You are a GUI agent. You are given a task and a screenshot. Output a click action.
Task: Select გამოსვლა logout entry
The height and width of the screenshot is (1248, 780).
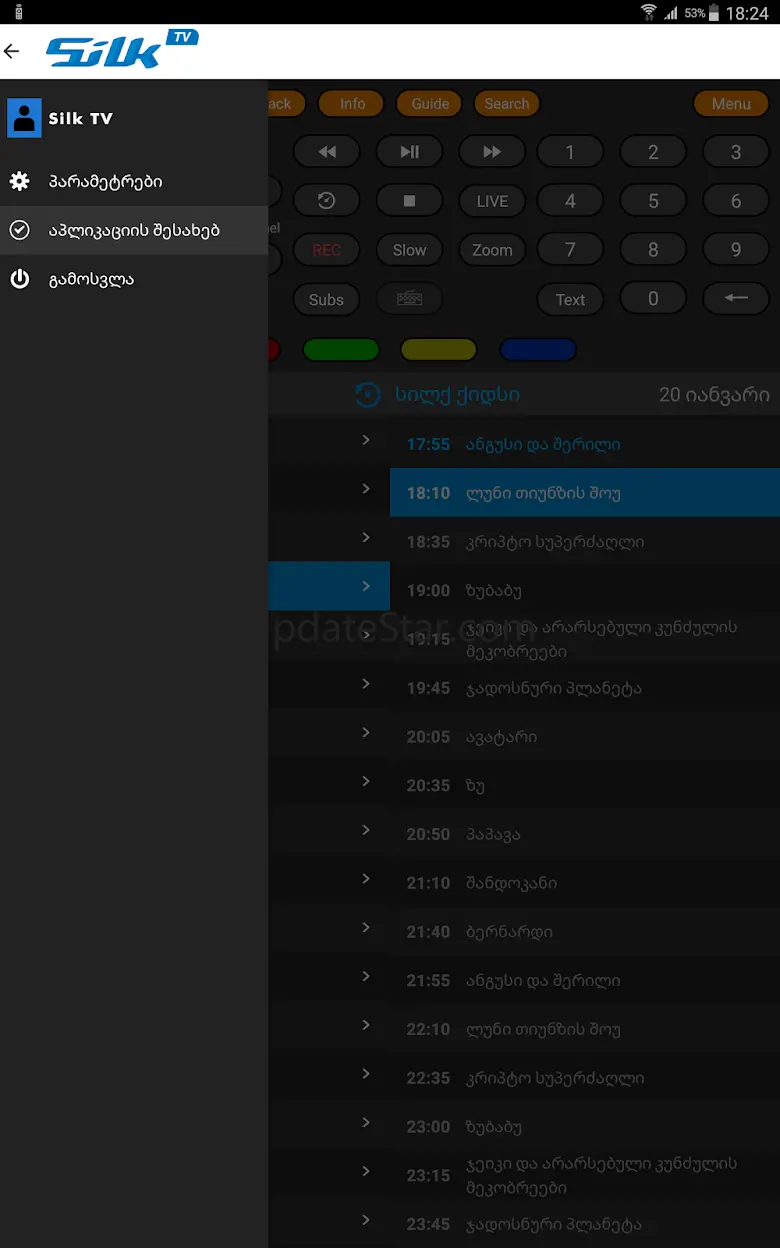tap(134, 279)
